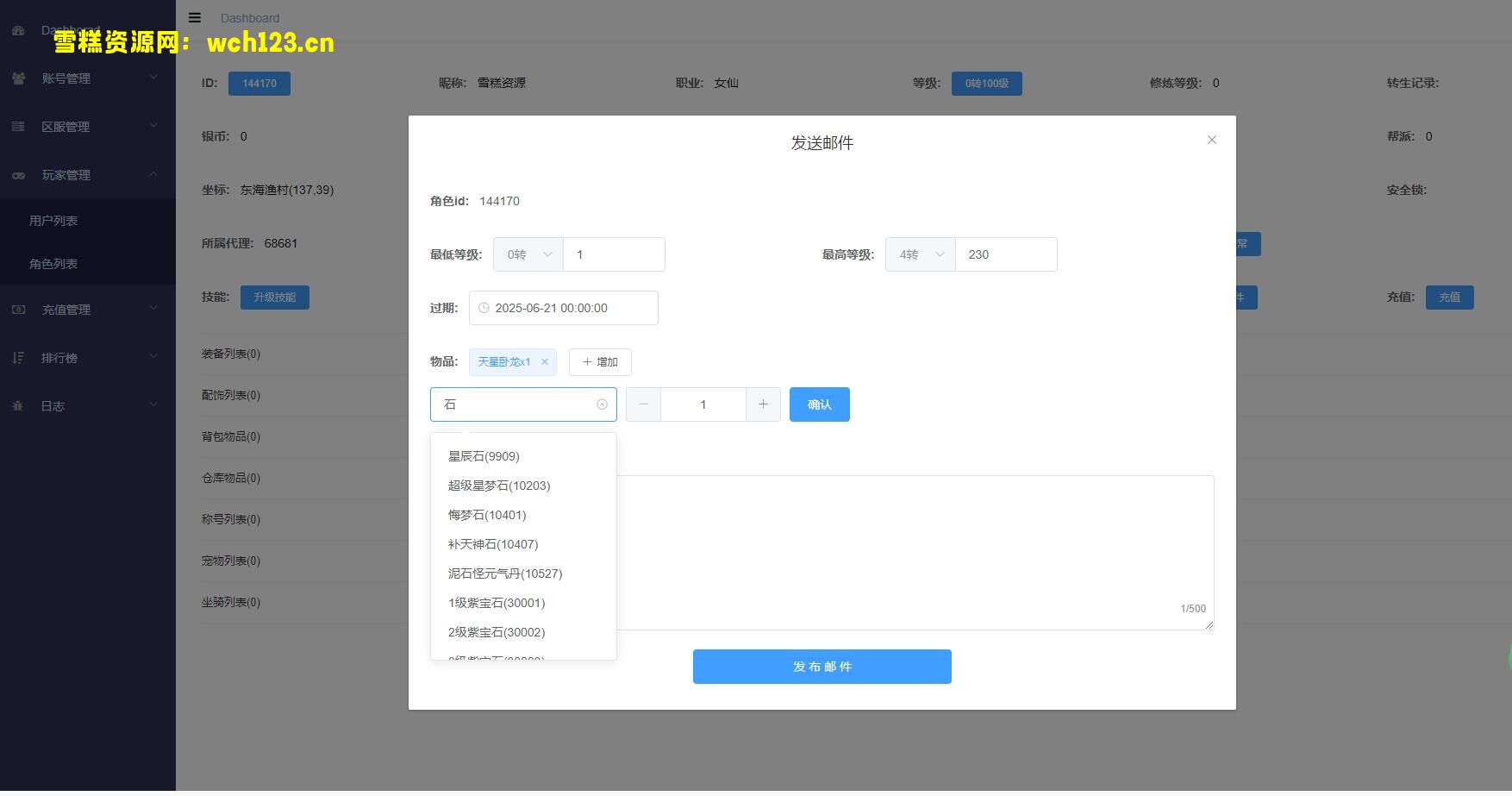Image resolution: width=1512 pixels, height=796 pixels.
Task: Click the 日志 bug icon
Action: [x=18, y=406]
